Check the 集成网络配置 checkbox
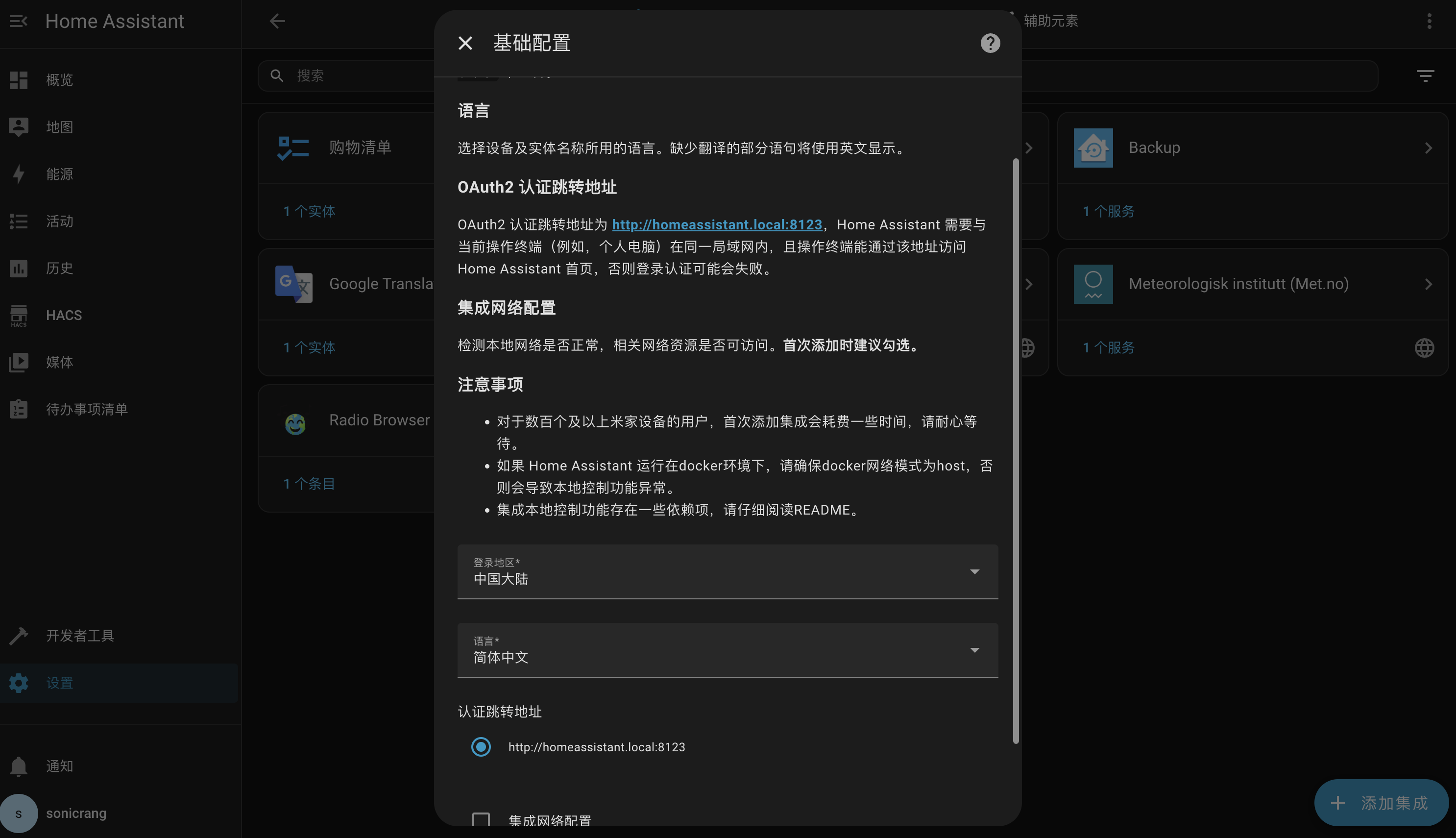Viewport: 1456px width, 838px height. click(481, 819)
